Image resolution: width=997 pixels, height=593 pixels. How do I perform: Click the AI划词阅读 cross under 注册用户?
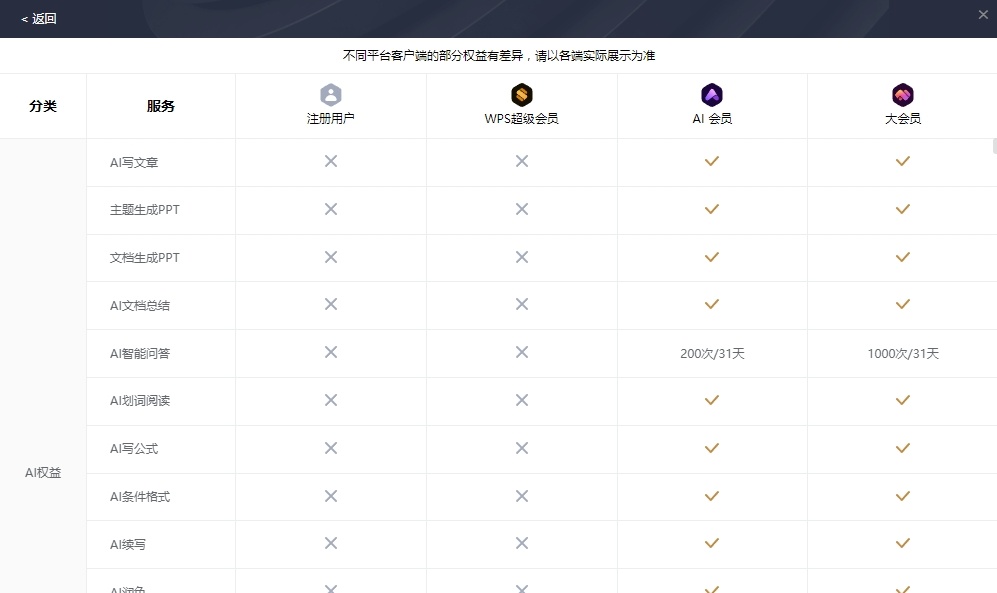(331, 400)
